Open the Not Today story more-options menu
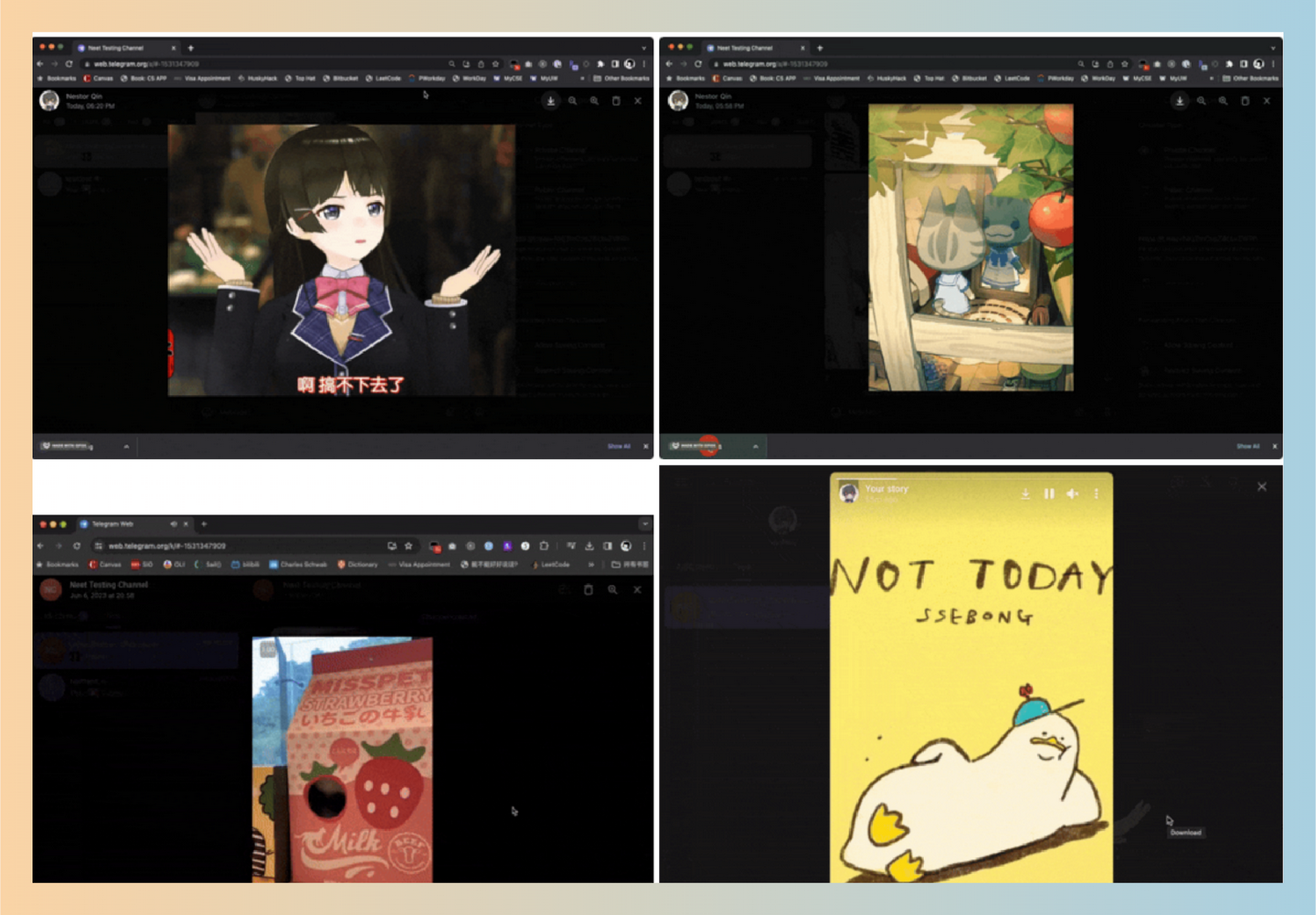This screenshot has width=1316, height=915. point(1096,494)
